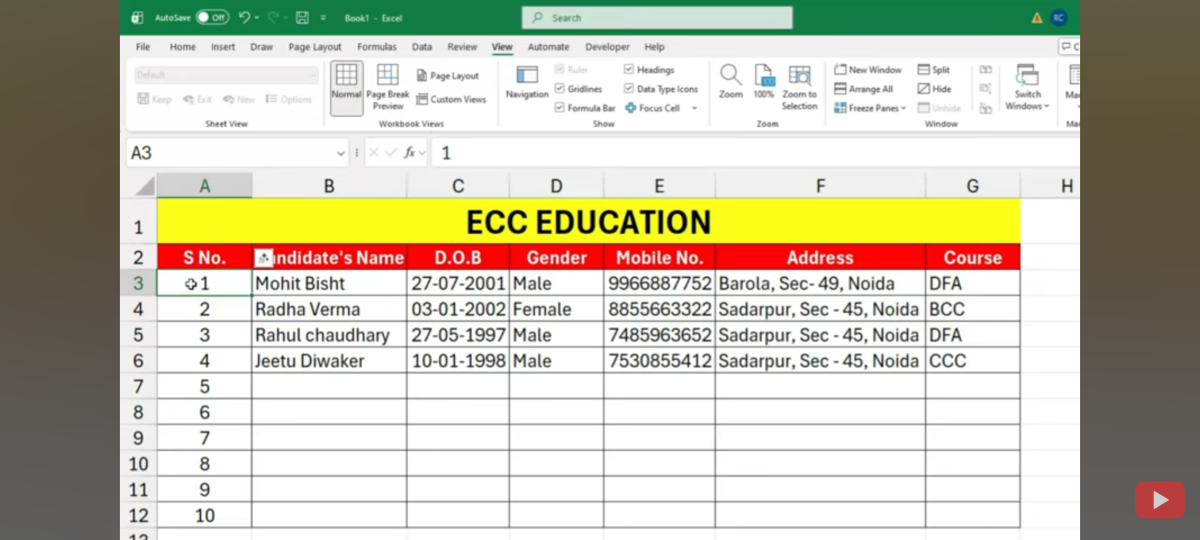The height and width of the screenshot is (540, 1200).
Task: Click the Insert Function fx icon
Action: [410, 153]
